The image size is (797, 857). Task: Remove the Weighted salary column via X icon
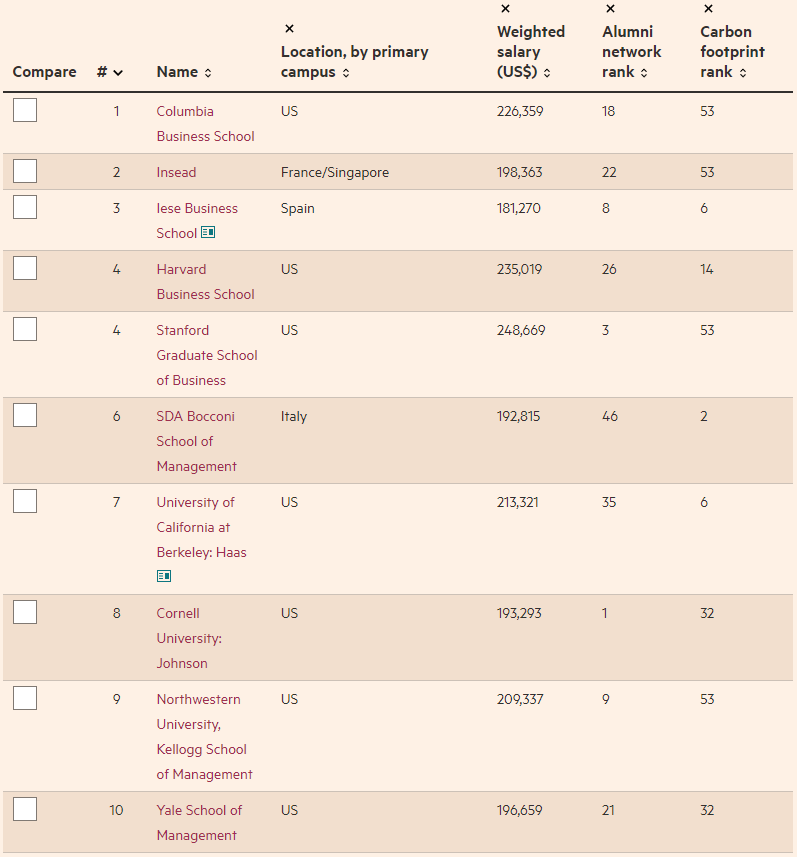coord(506,8)
